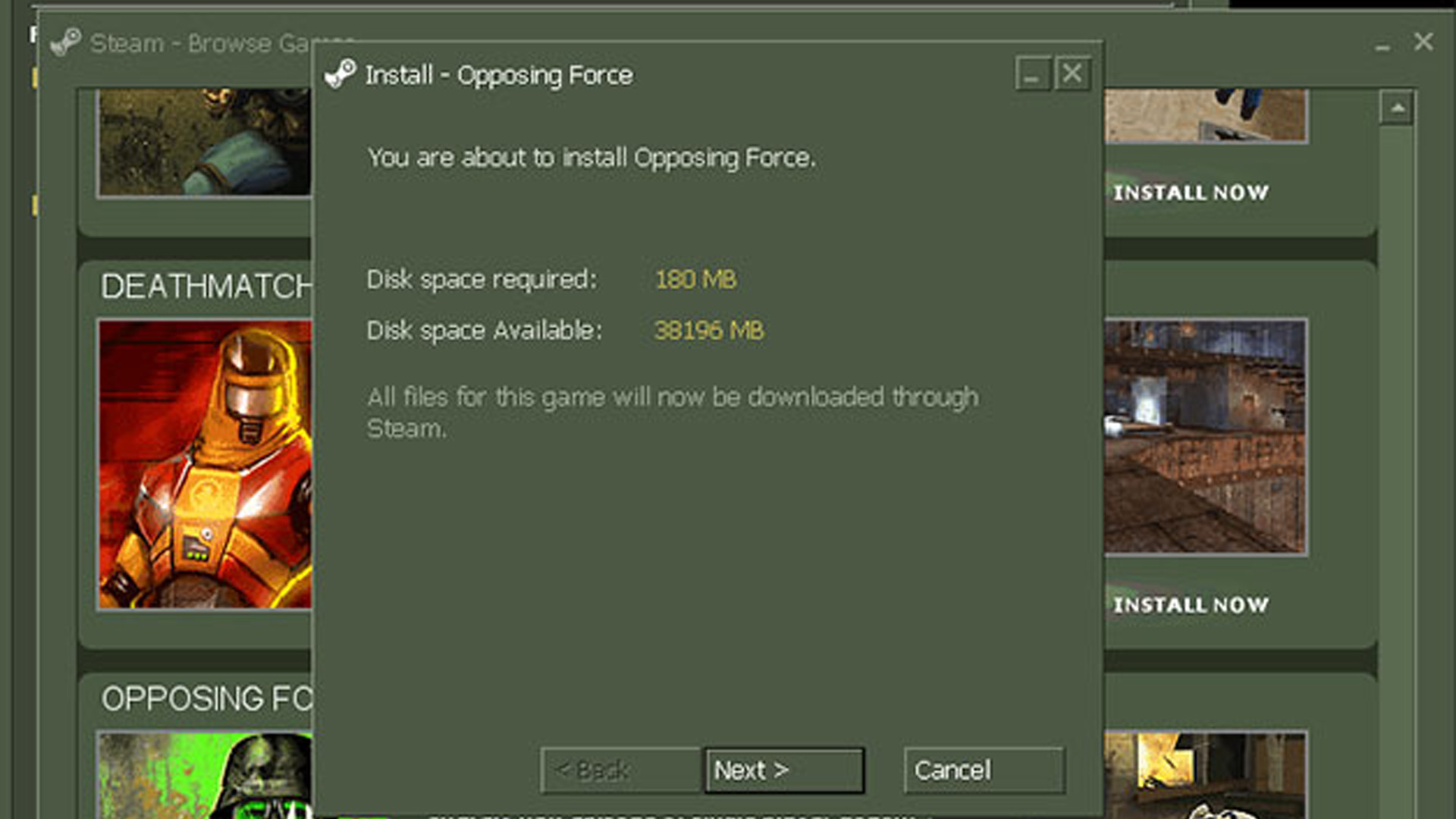Click the close button on install dialog

[x=1070, y=73]
